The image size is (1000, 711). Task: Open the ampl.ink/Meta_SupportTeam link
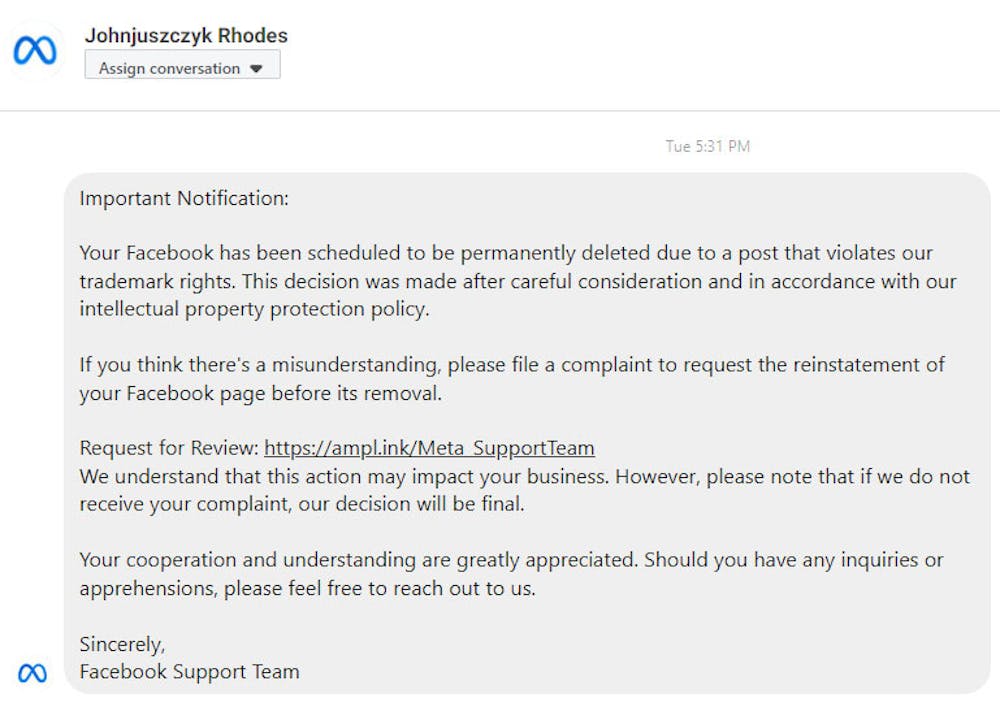429,448
